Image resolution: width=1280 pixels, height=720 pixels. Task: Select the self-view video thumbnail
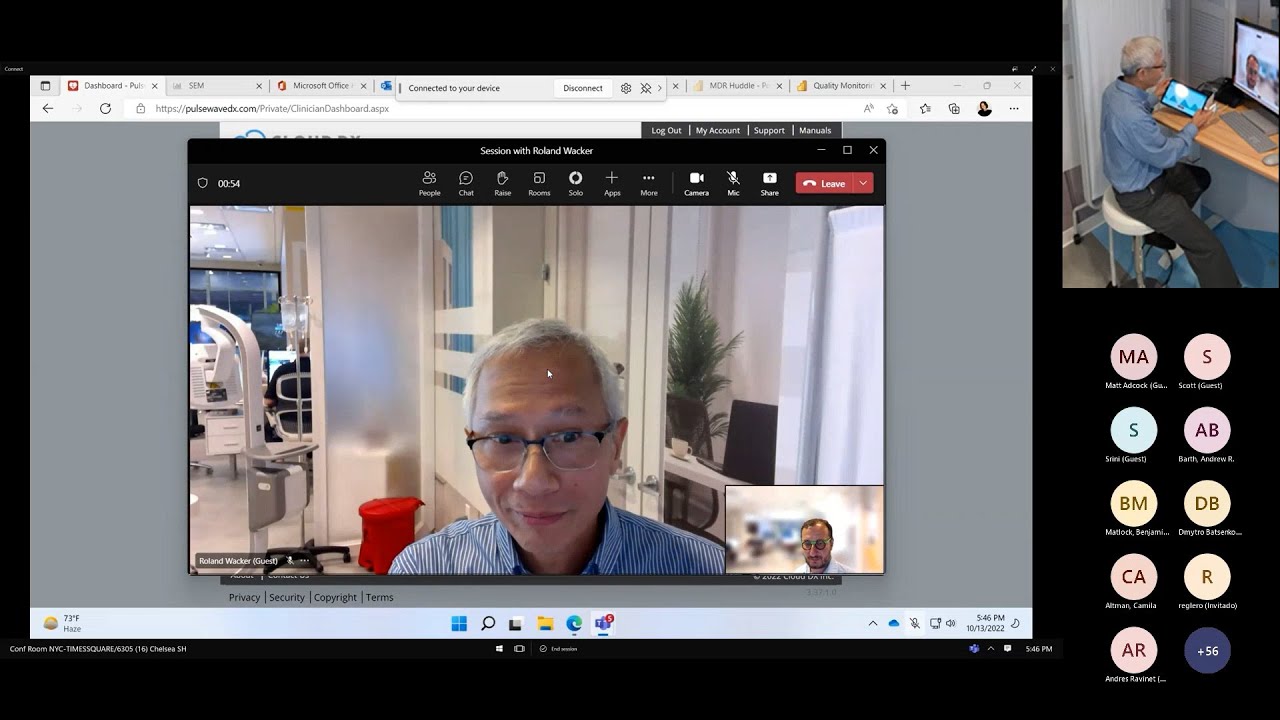click(x=804, y=529)
